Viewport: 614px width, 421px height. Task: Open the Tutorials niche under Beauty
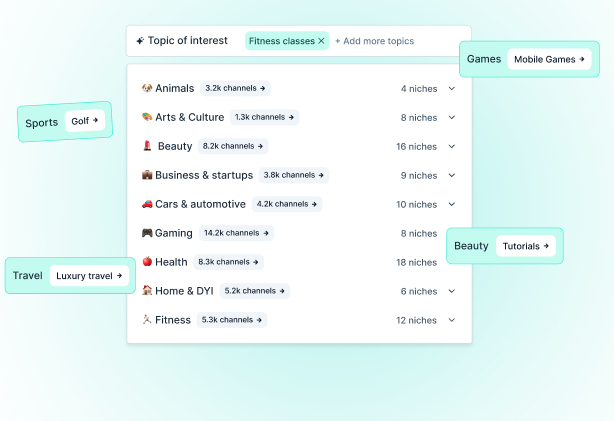pos(525,246)
